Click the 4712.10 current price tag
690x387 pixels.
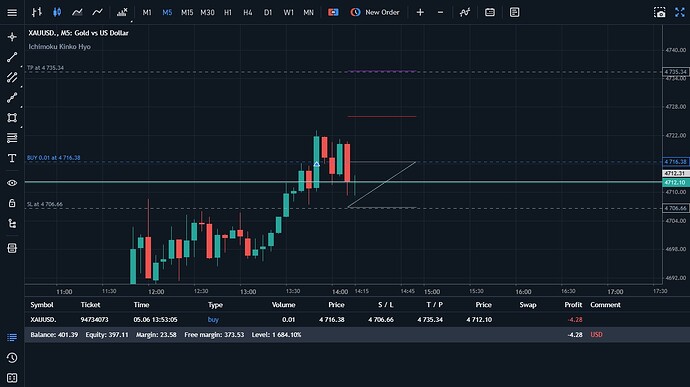pyautogui.click(x=675, y=182)
